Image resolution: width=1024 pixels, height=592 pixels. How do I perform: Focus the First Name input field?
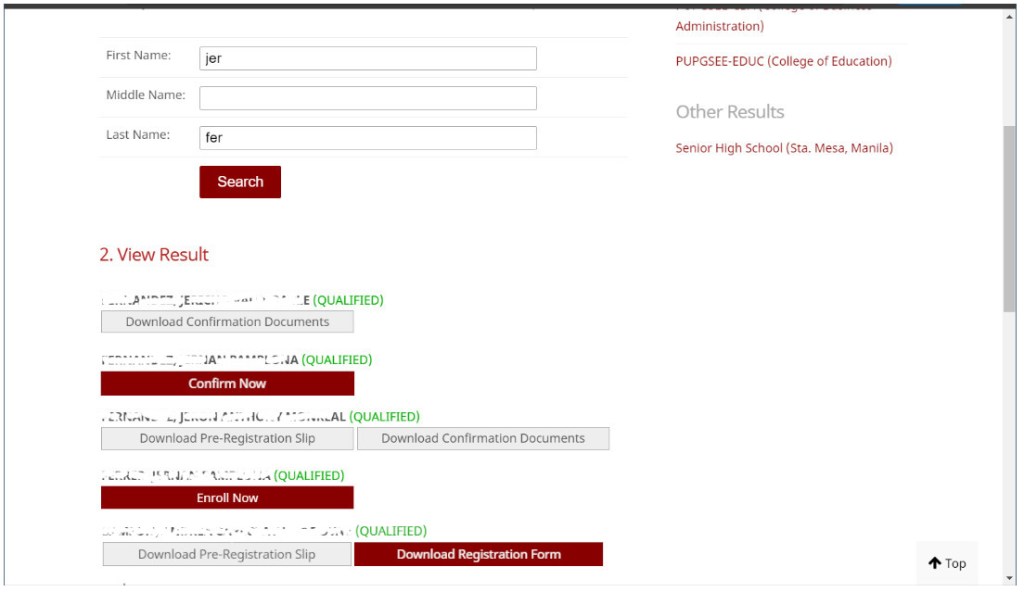point(368,58)
